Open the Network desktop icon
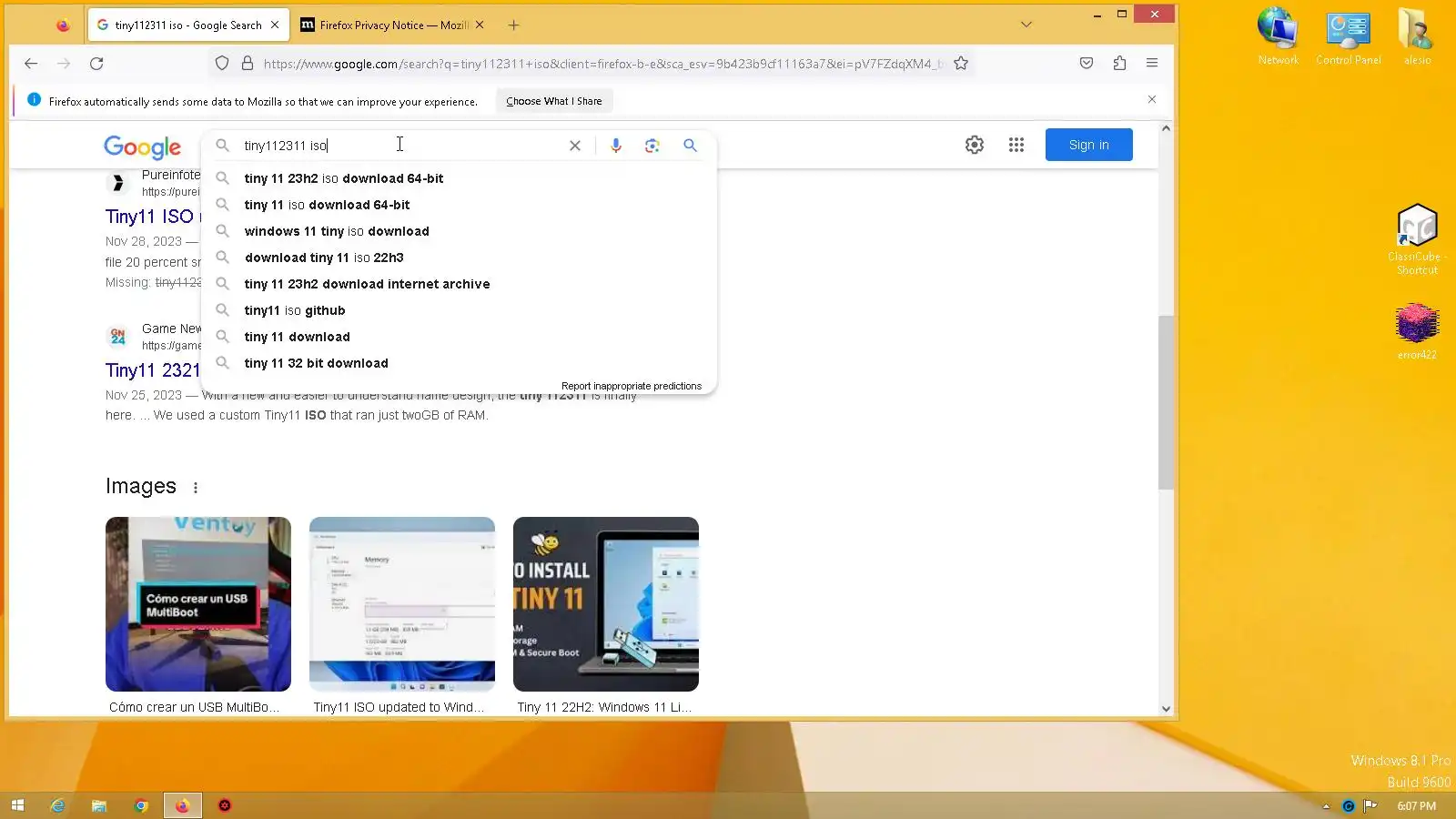The width and height of the screenshot is (1456, 819). 1279,36
